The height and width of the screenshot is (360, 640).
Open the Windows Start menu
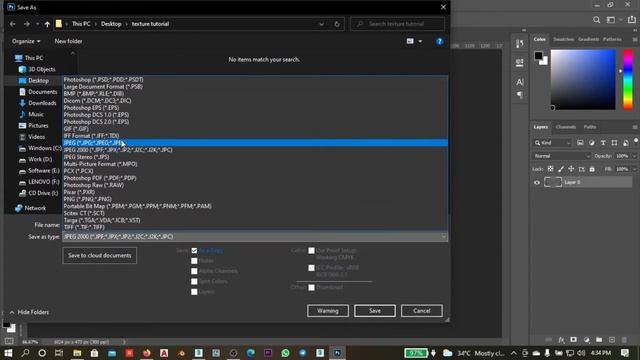(8, 353)
